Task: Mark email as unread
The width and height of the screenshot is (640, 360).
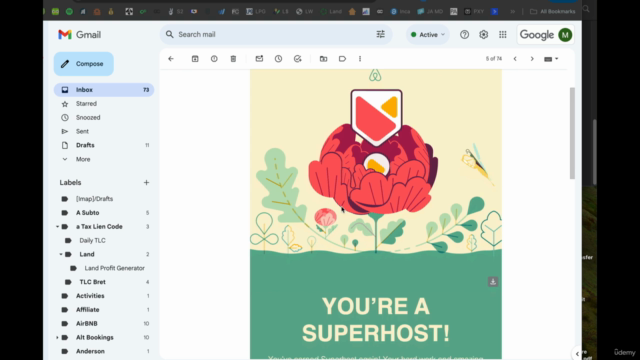Action: click(x=259, y=59)
